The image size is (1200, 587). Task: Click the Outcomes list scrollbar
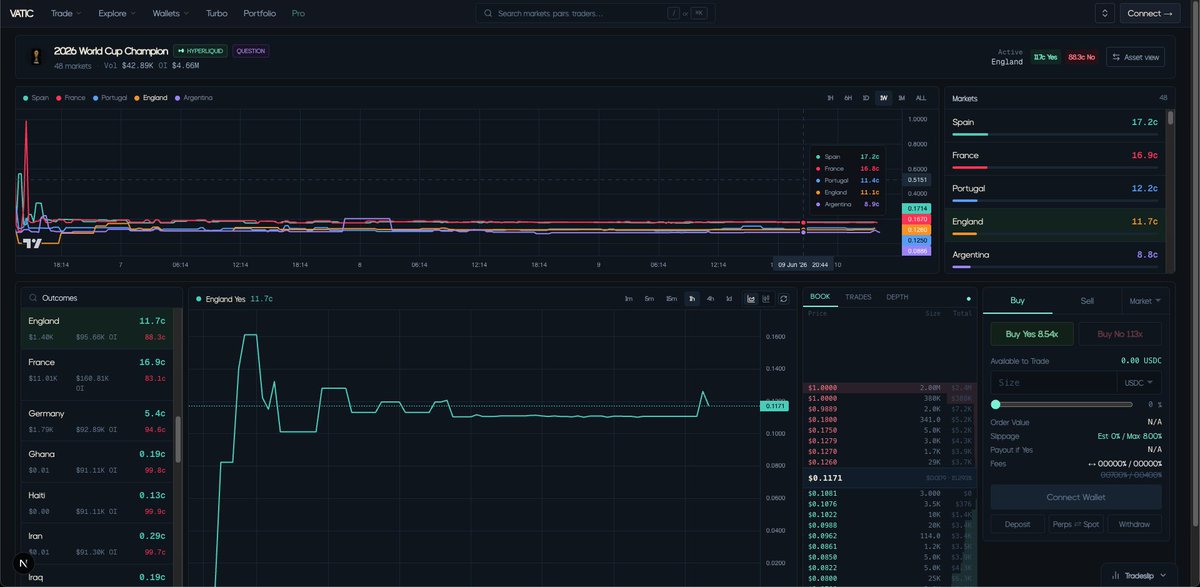coord(179,440)
